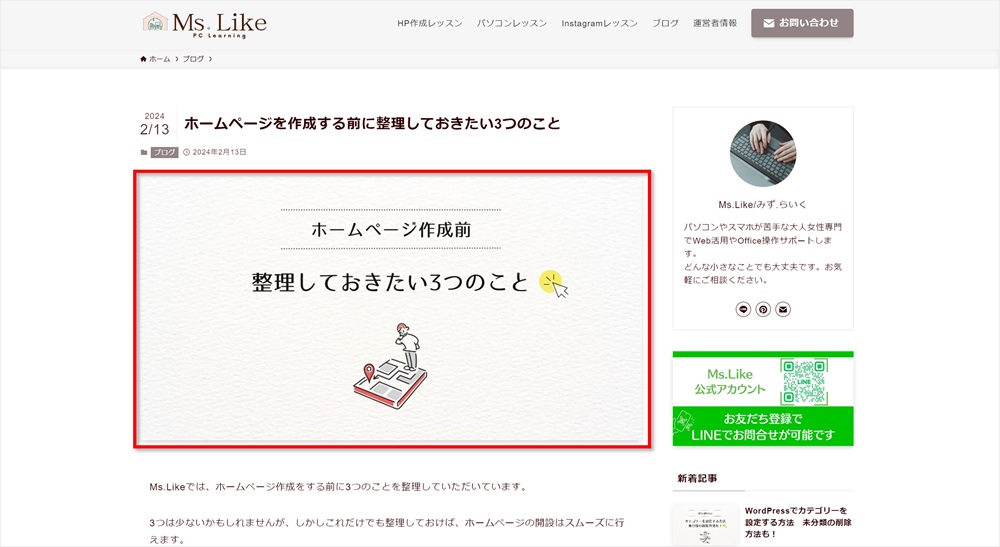Click the home icon in breadcrumb

coord(143,59)
